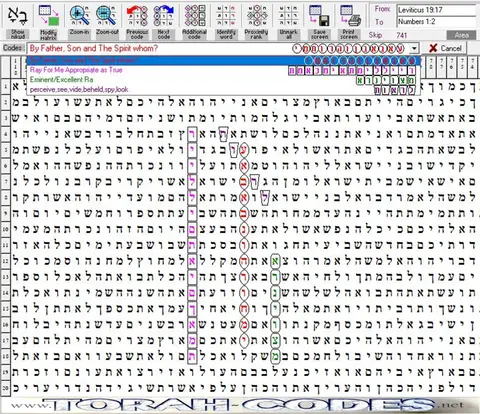
Task: Click the To field showing Numbers 1:2
Action: tap(436, 22)
